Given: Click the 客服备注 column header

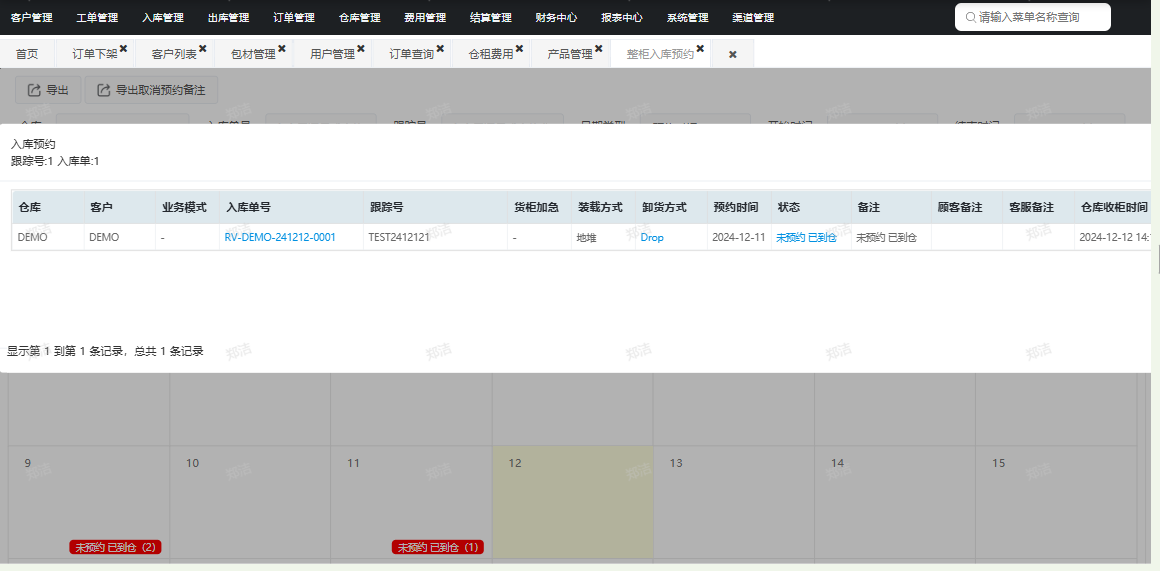Looking at the screenshot, I should 1039,207.
